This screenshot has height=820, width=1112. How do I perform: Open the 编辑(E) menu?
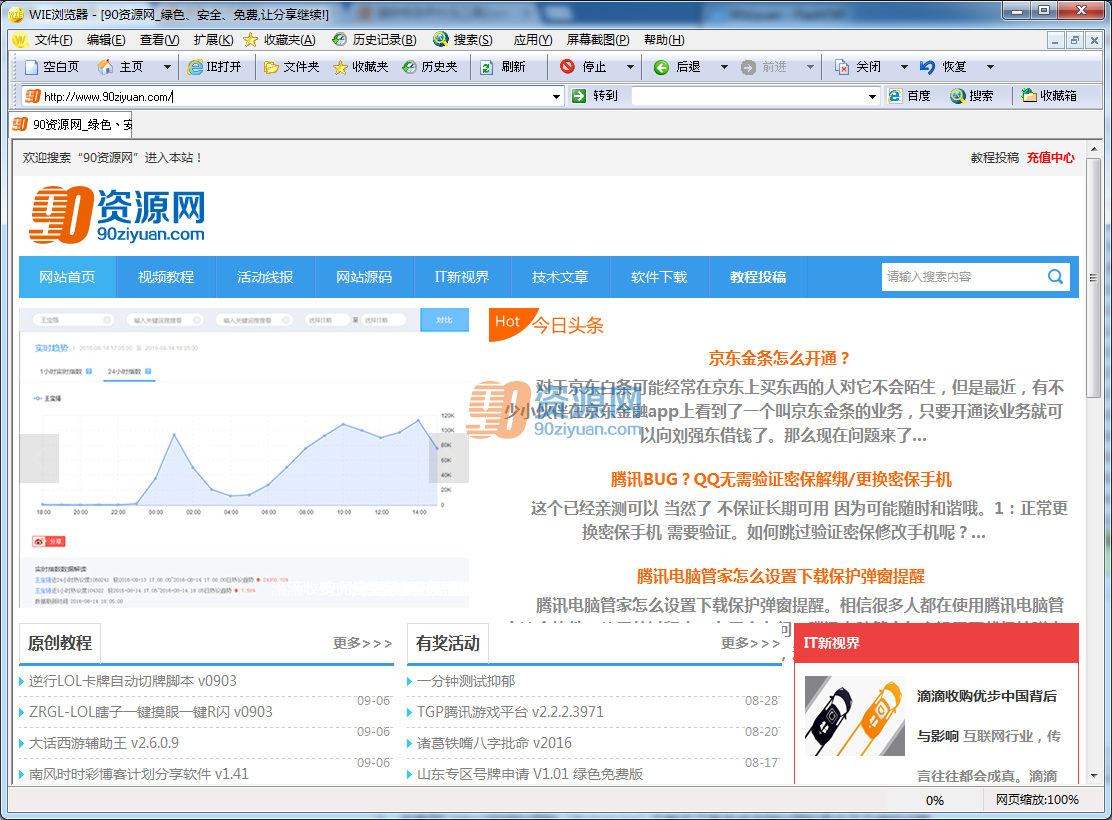tap(106, 40)
